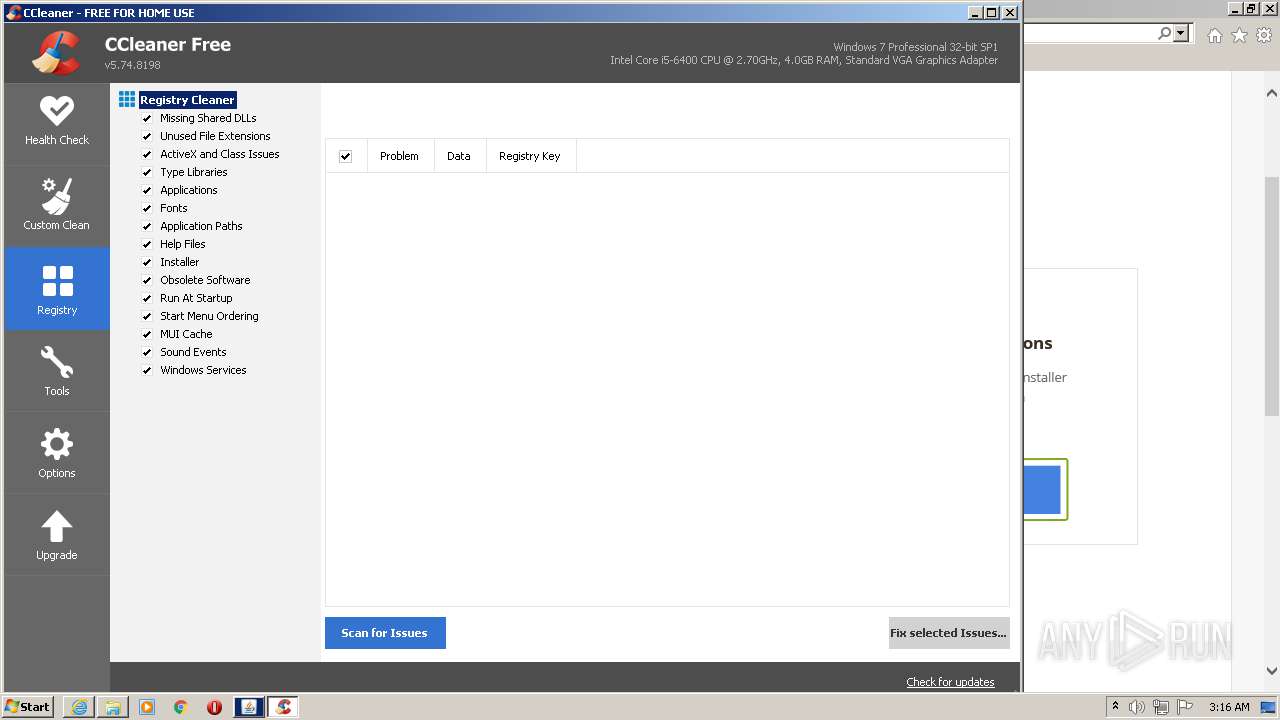Launch Windows Media Player from taskbar

coord(147,707)
